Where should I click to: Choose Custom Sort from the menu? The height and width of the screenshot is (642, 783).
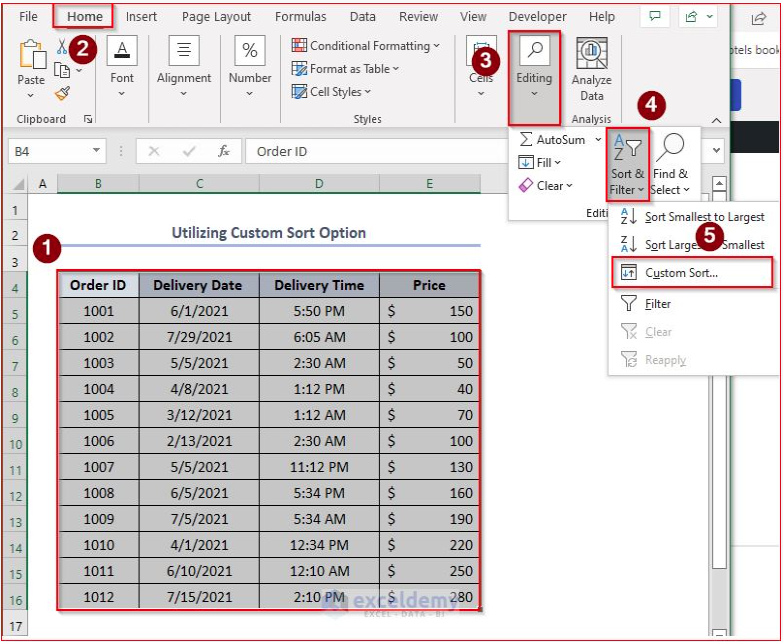681,272
